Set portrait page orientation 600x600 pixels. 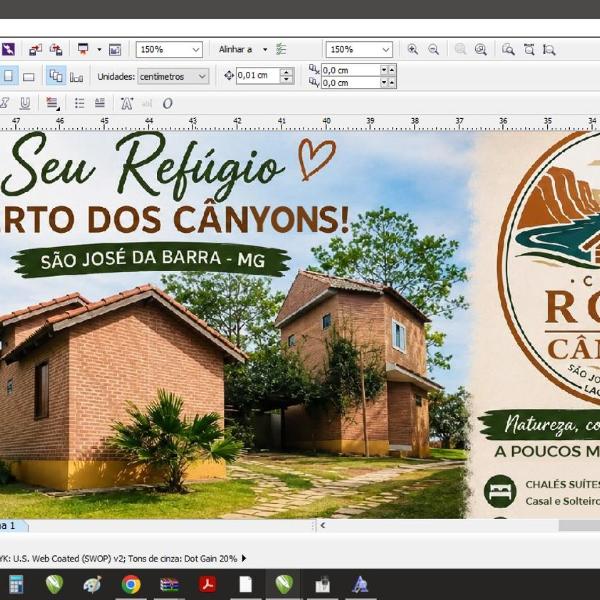[8, 76]
